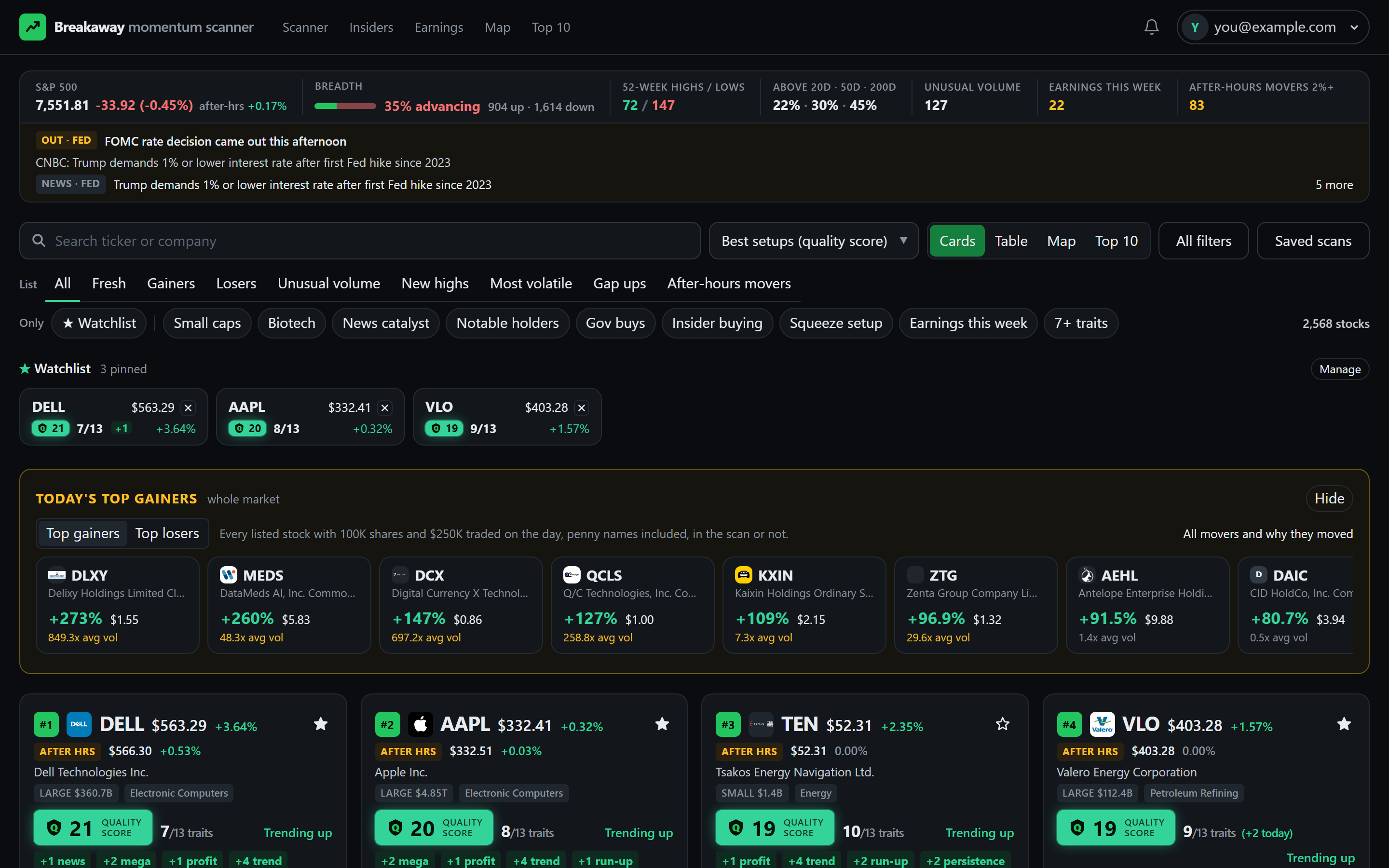Click the Valero logo on card #4
The height and width of the screenshot is (868, 1389).
[1102, 724]
